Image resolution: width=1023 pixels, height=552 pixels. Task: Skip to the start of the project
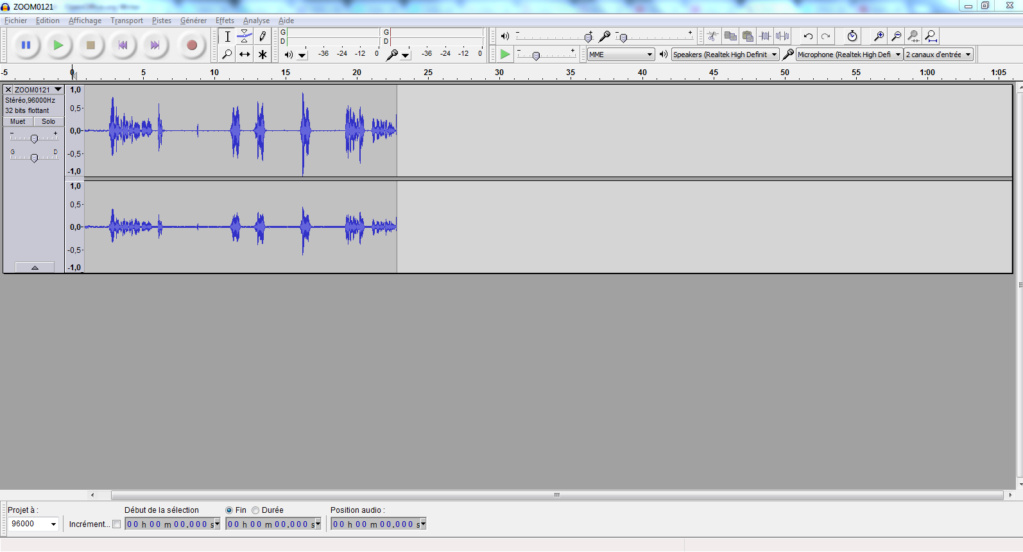(x=123, y=46)
